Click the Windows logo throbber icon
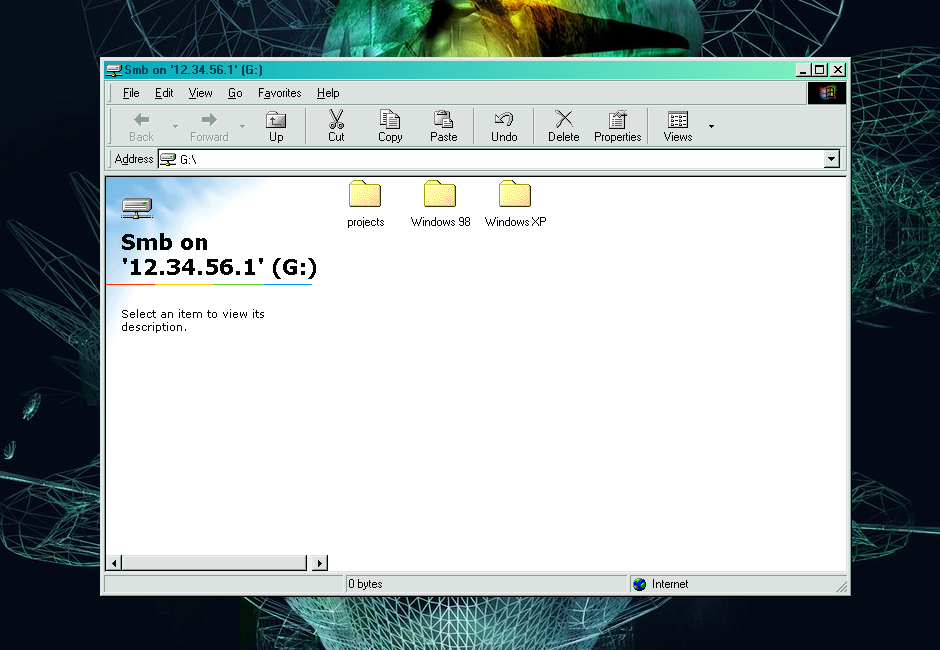Viewport: 940px width, 650px height. 827,93
